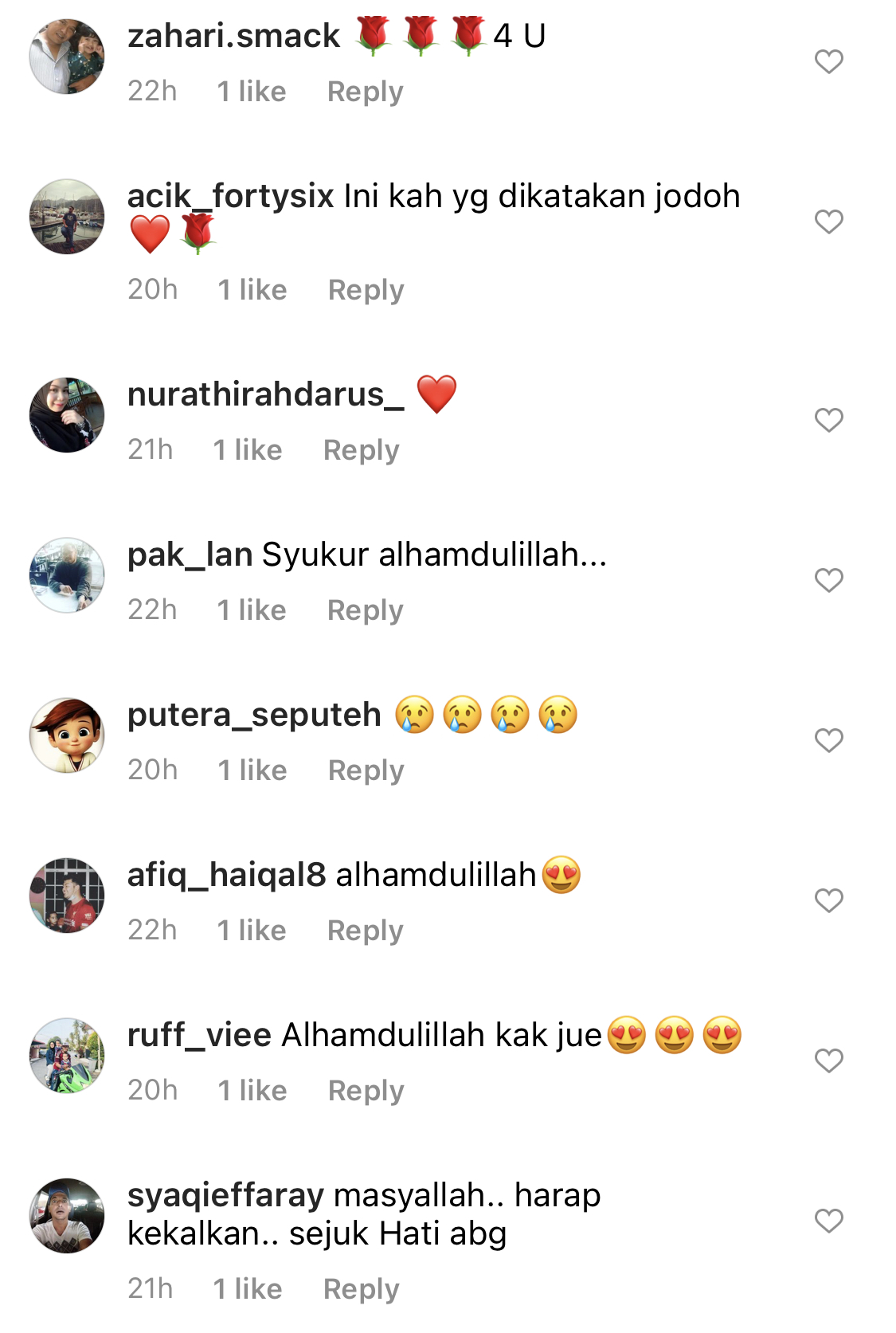Reply to acik_fortysix's jodoh comment
Image resolution: width=896 pixels, height=1333 pixels.
click(366, 290)
